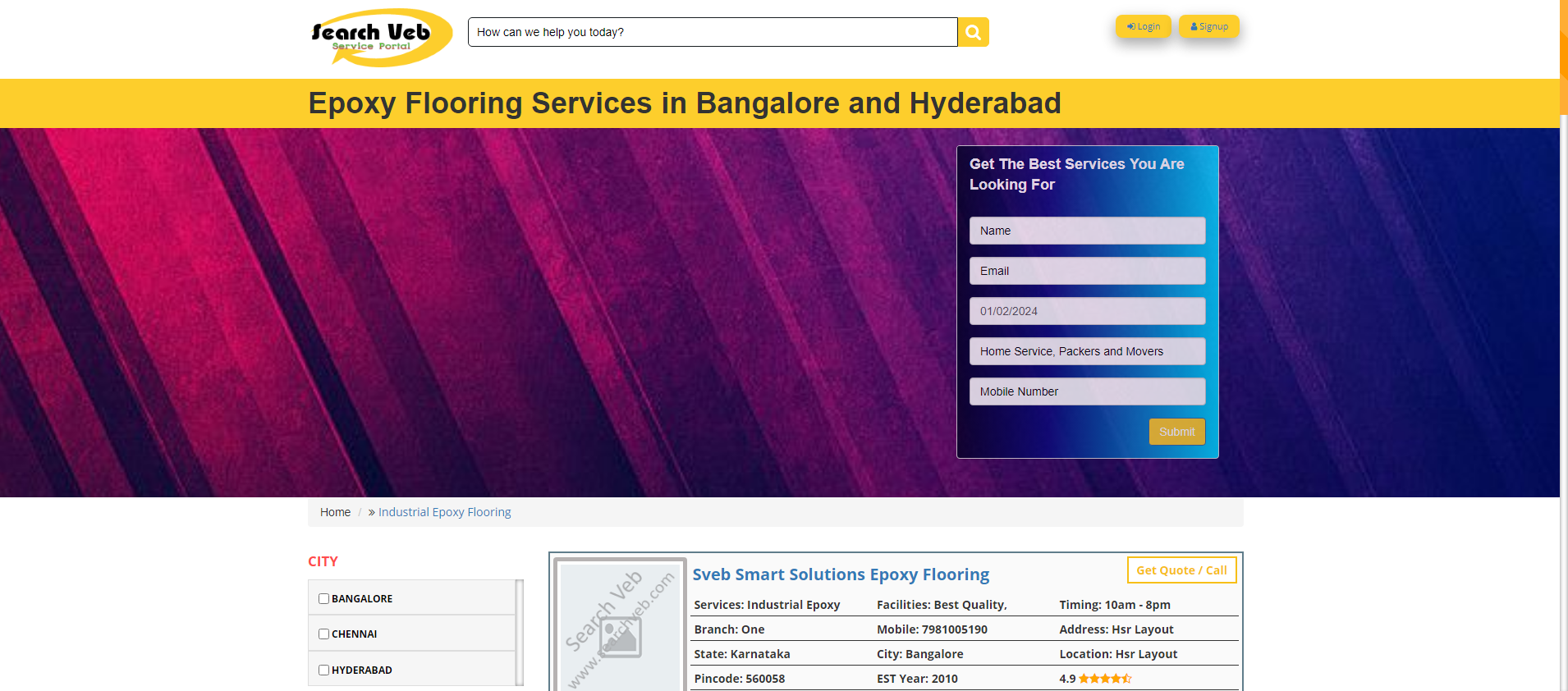Click the Get Quote / Call button
The height and width of the screenshot is (691, 1568).
tap(1181, 570)
